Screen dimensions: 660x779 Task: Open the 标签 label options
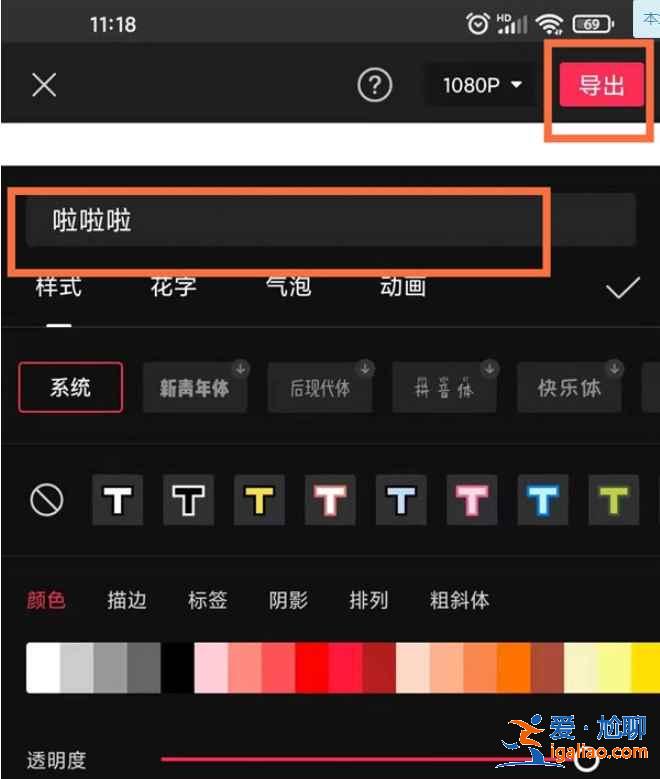(207, 600)
